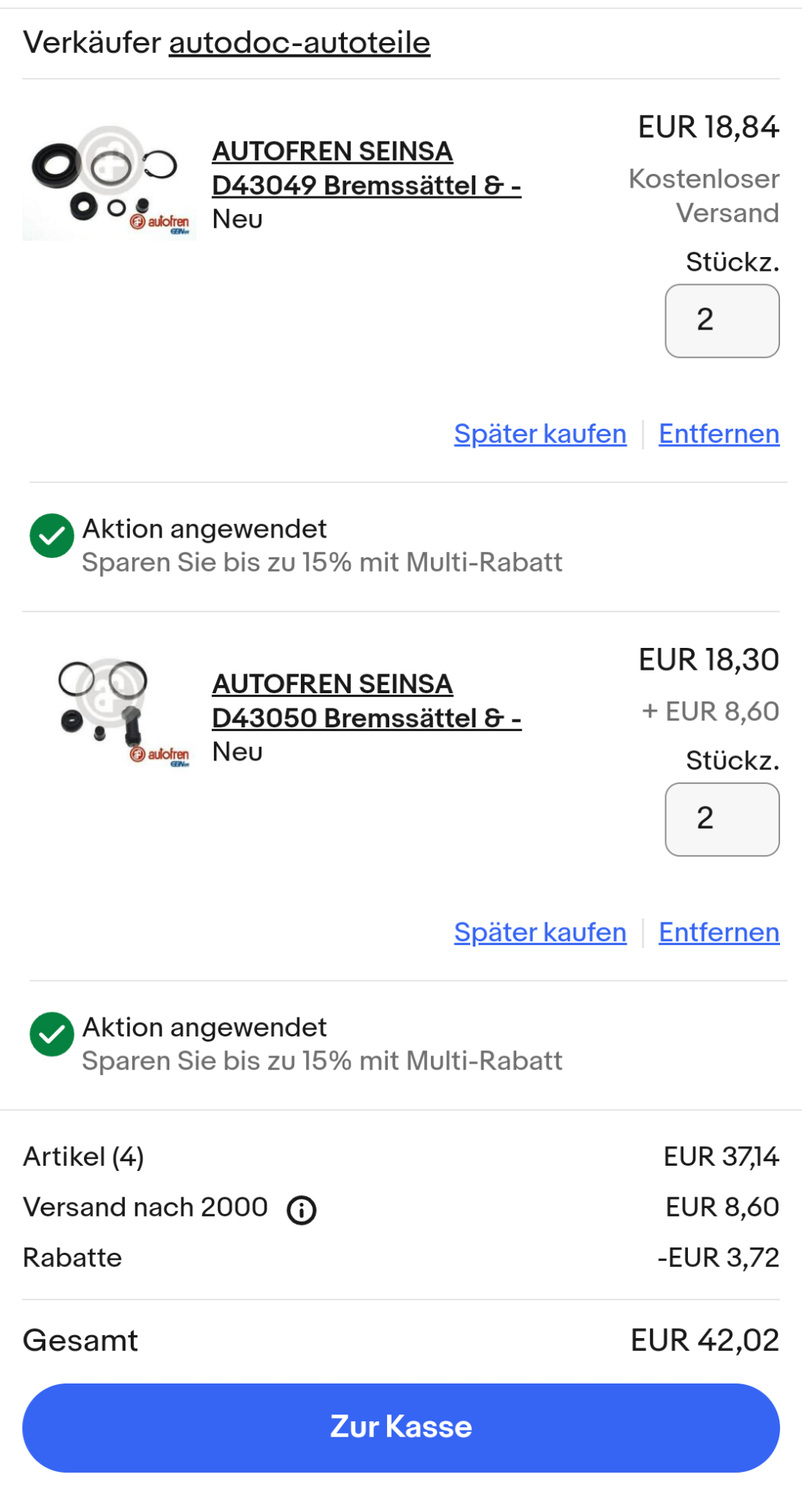
Task: Click the D43049 brake caliper kit thumbnail
Action: [x=109, y=183]
